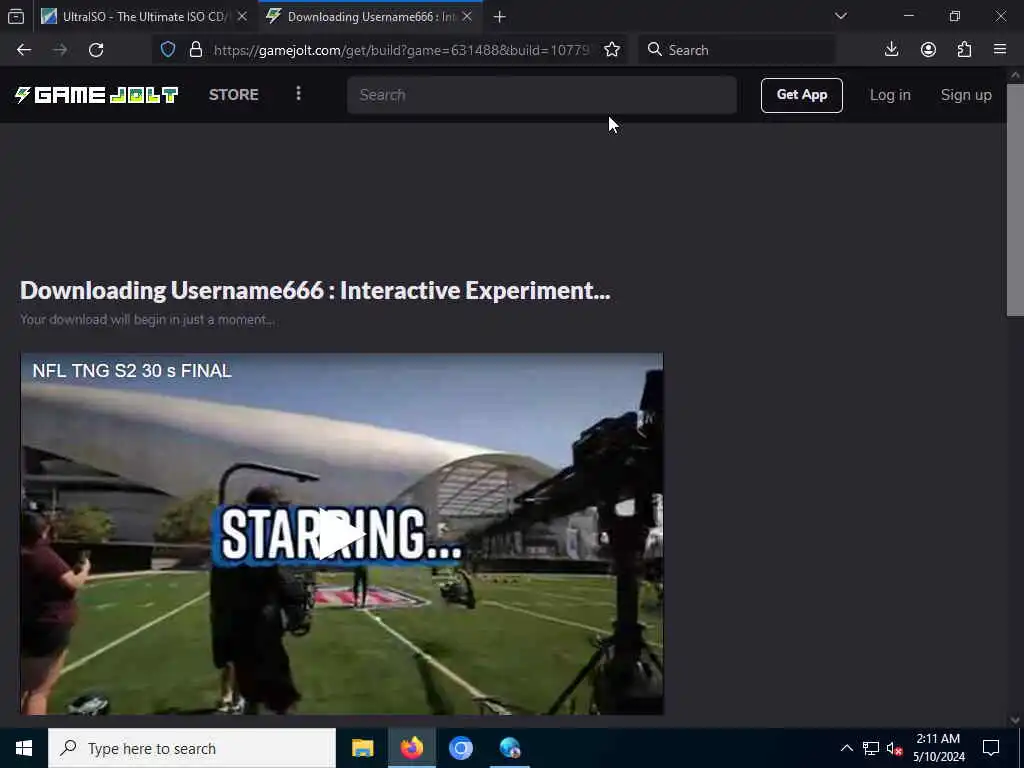
Task: Open the tracking protection shield
Action: (168, 50)
